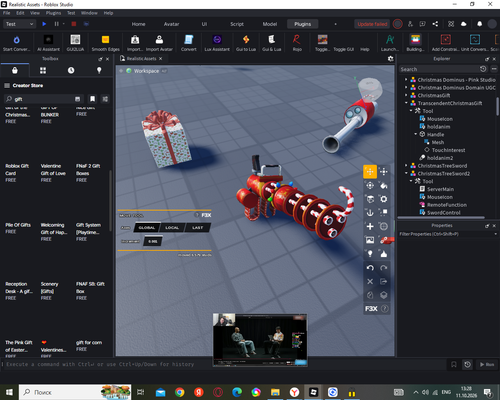The height and width of the screenshot is (400, 500).
Task: Toggle the Toolbox saved bookmark filter
Action: click(x=92, y=99)
